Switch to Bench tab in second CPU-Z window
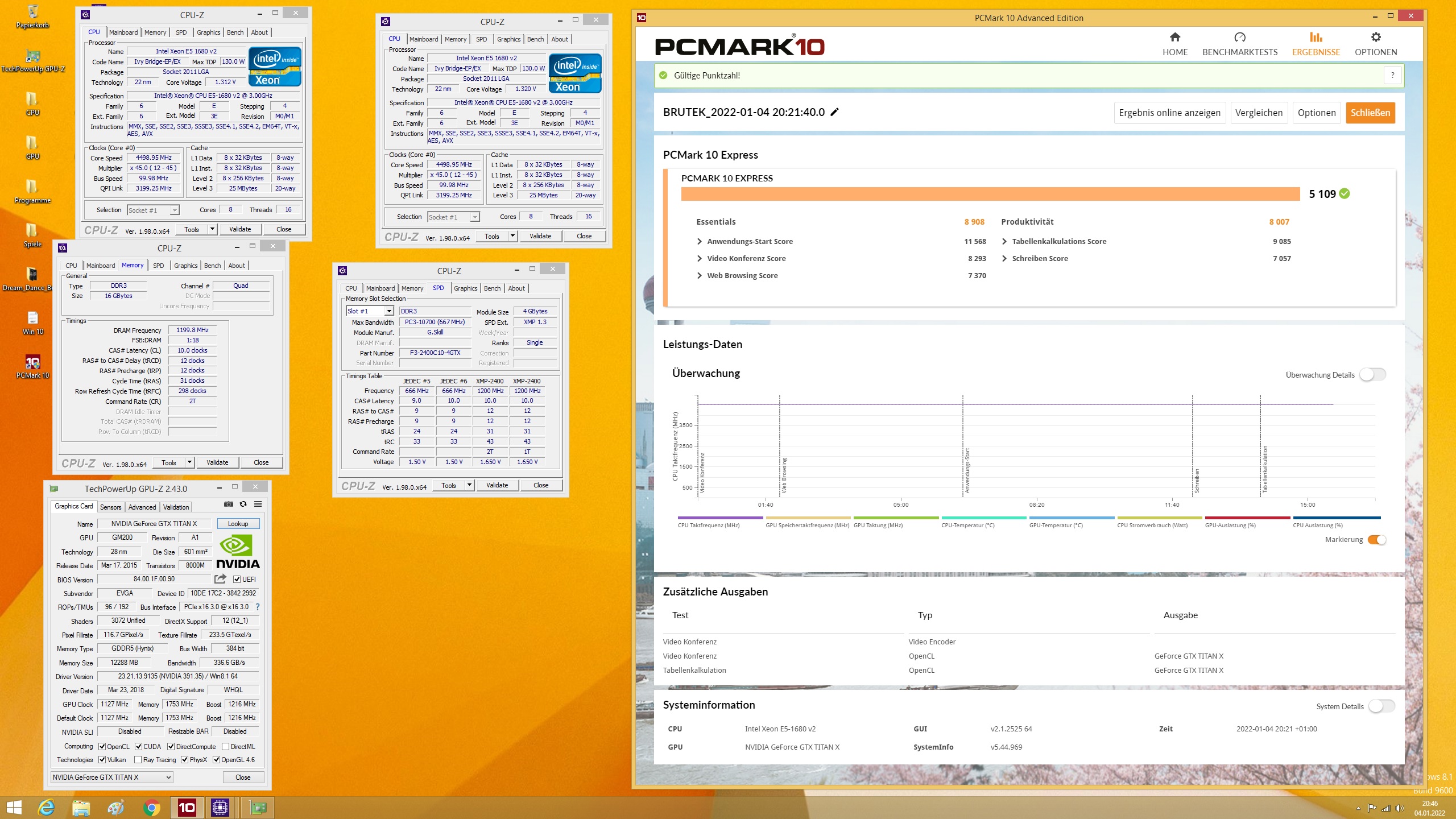Viewport: 1456px width, 819px height. (x=535, y=39)
